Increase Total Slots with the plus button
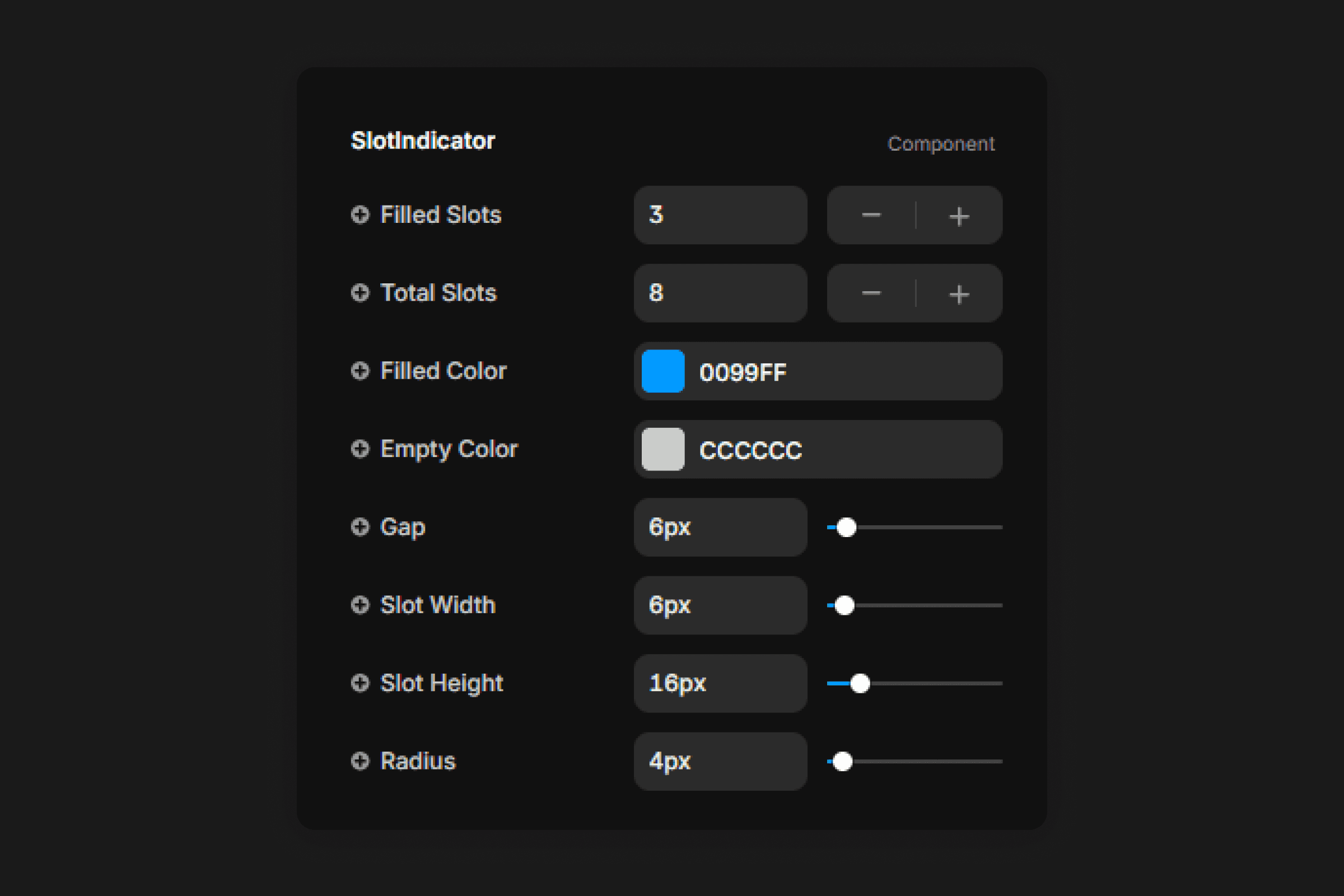 pyautogui.click(x=959, y=293)
